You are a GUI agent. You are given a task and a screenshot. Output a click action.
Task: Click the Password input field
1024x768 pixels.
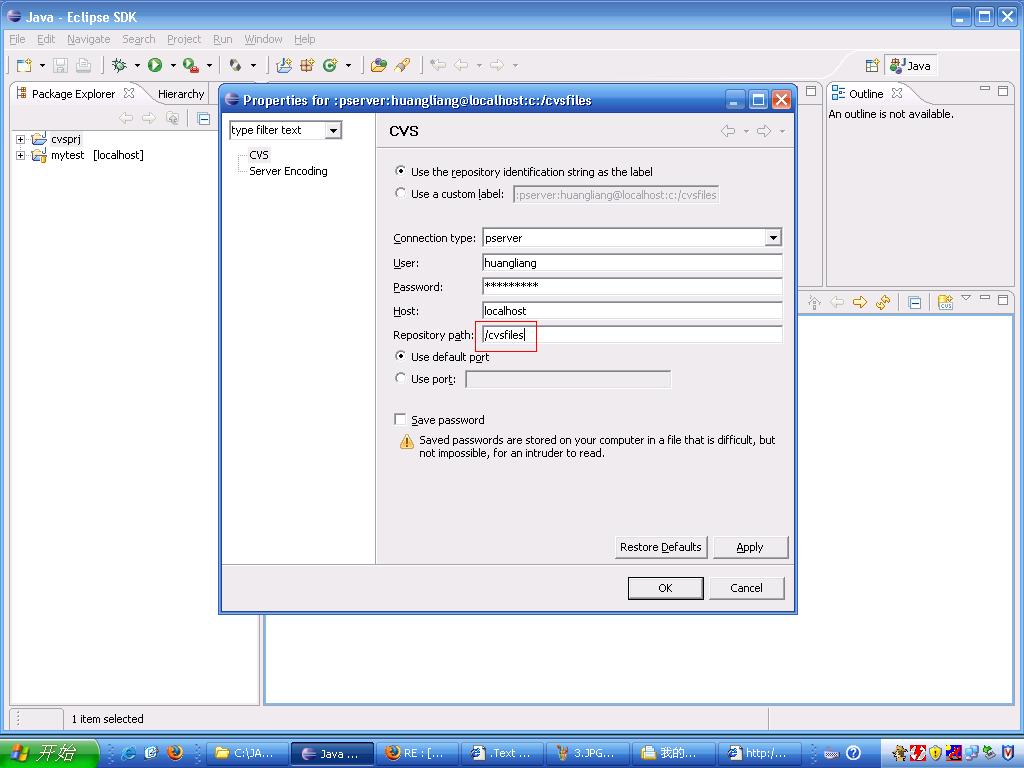632,286
